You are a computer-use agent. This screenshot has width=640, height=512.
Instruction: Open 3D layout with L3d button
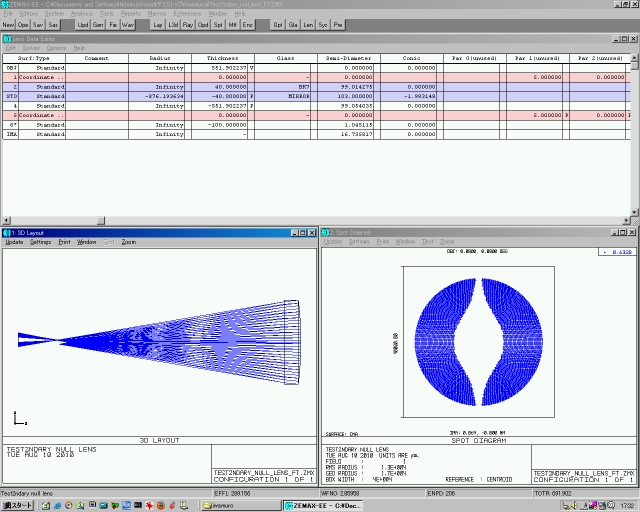pyautogui.click(x=173, y=25)
